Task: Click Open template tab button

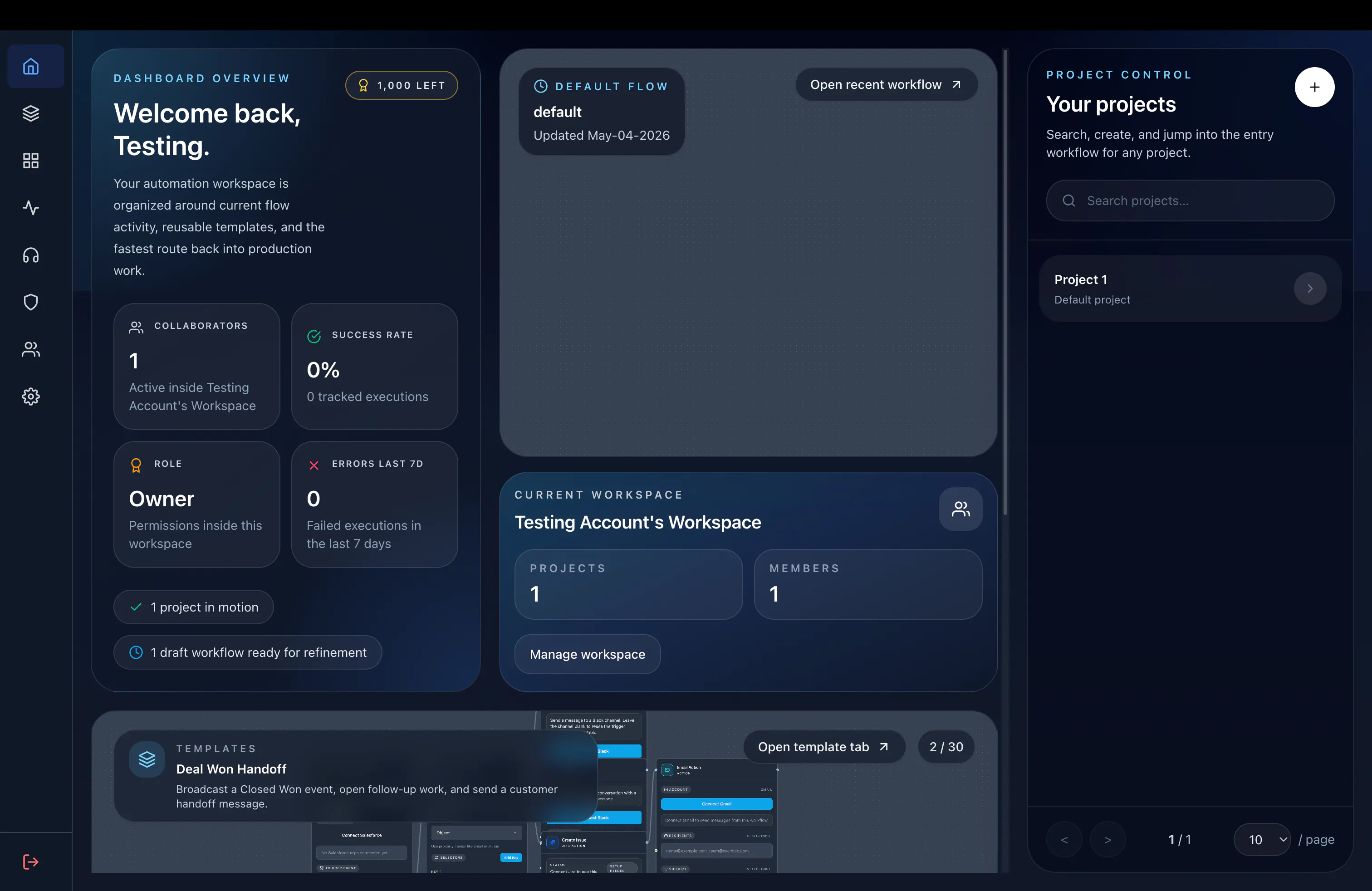Action: click(x=824, y=747)
